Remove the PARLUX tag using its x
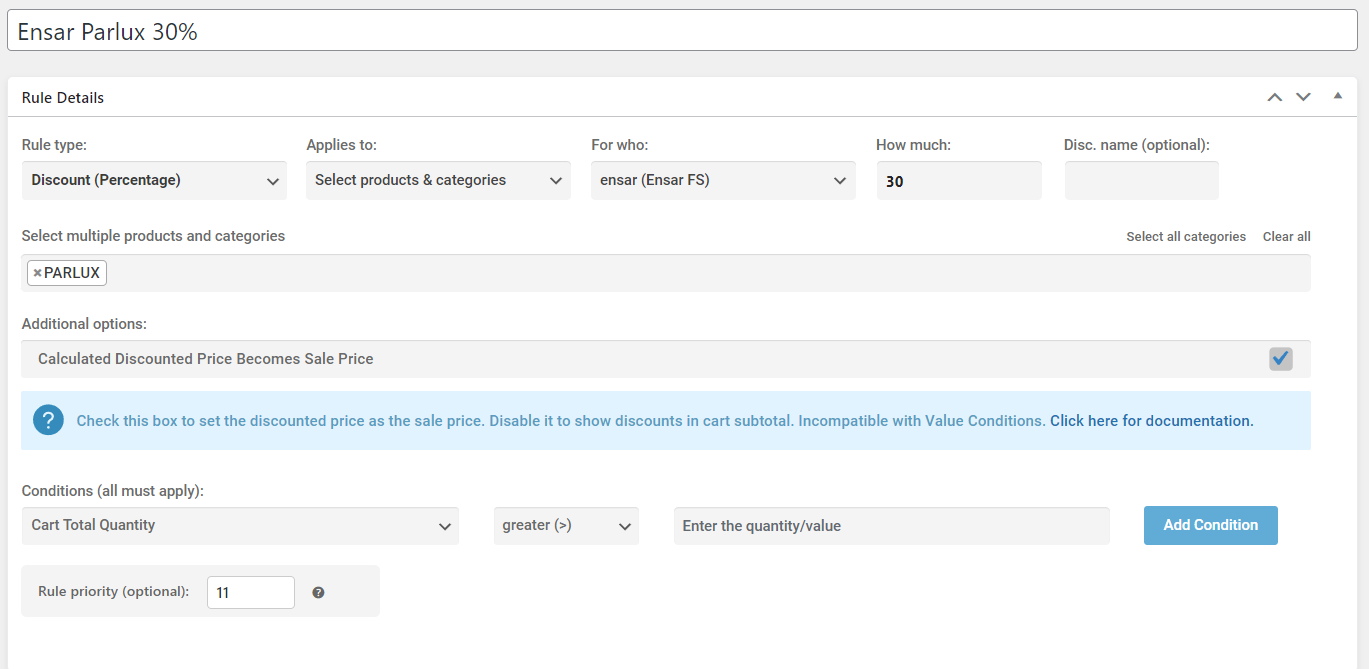Image resolution: width=1369 pixels, height=669 pixels. (37, 273)
